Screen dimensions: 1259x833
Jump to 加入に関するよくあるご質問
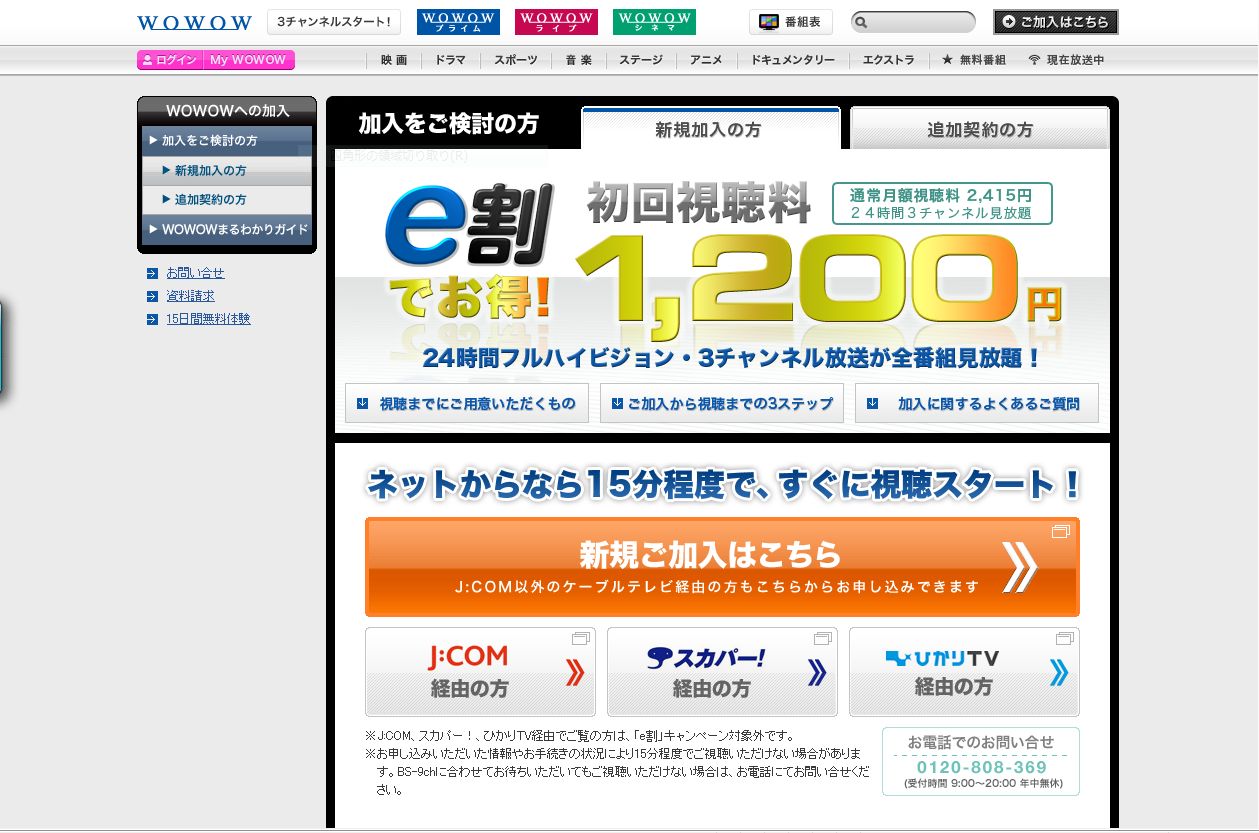point(977,404)
